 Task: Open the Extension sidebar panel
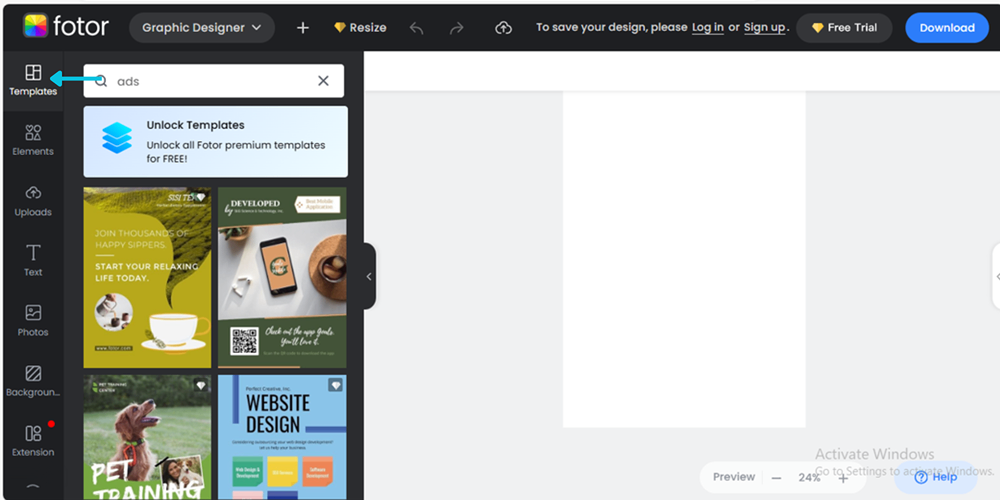point(33,441)
